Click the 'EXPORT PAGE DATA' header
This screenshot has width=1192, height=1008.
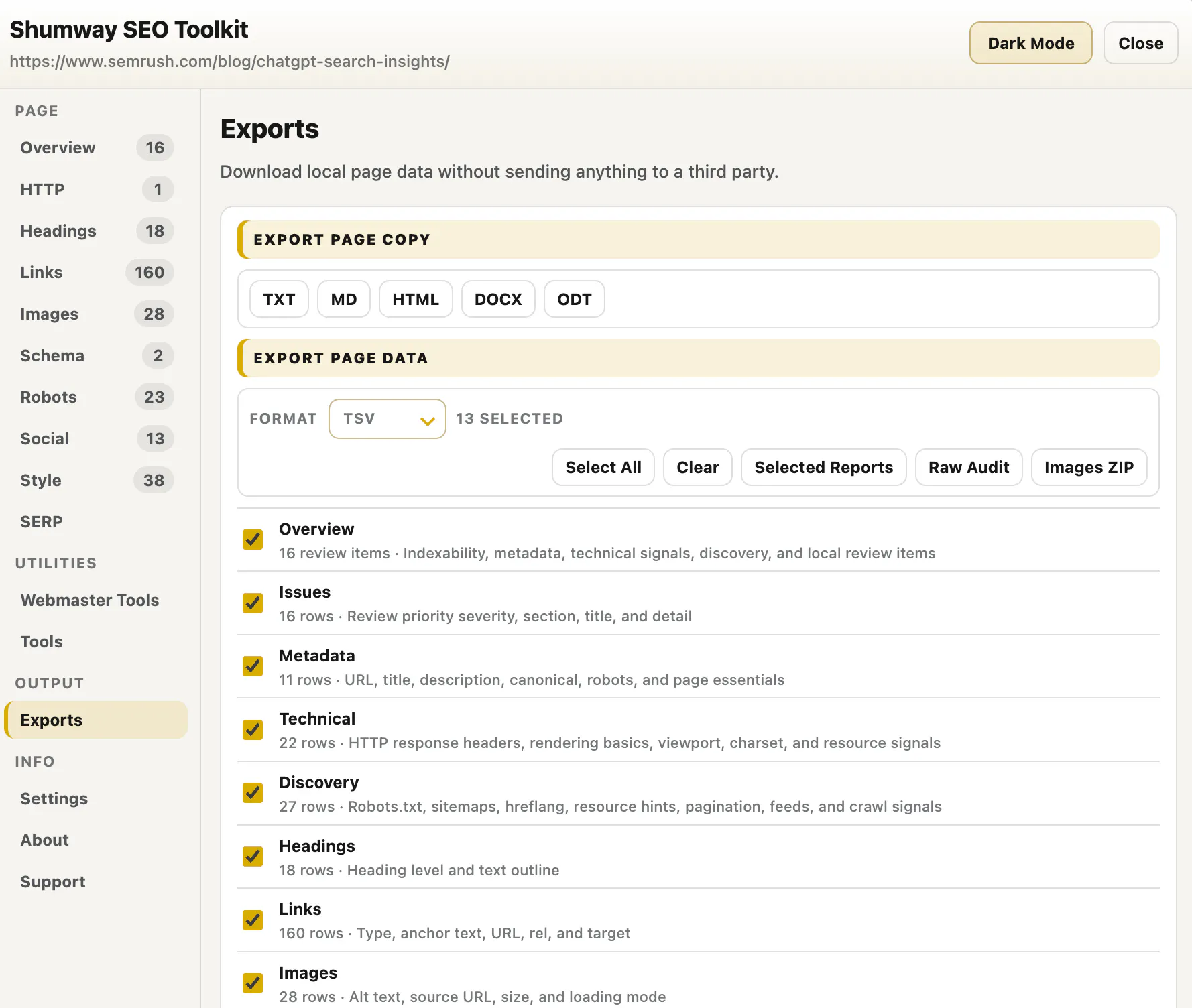coord(699,358)
